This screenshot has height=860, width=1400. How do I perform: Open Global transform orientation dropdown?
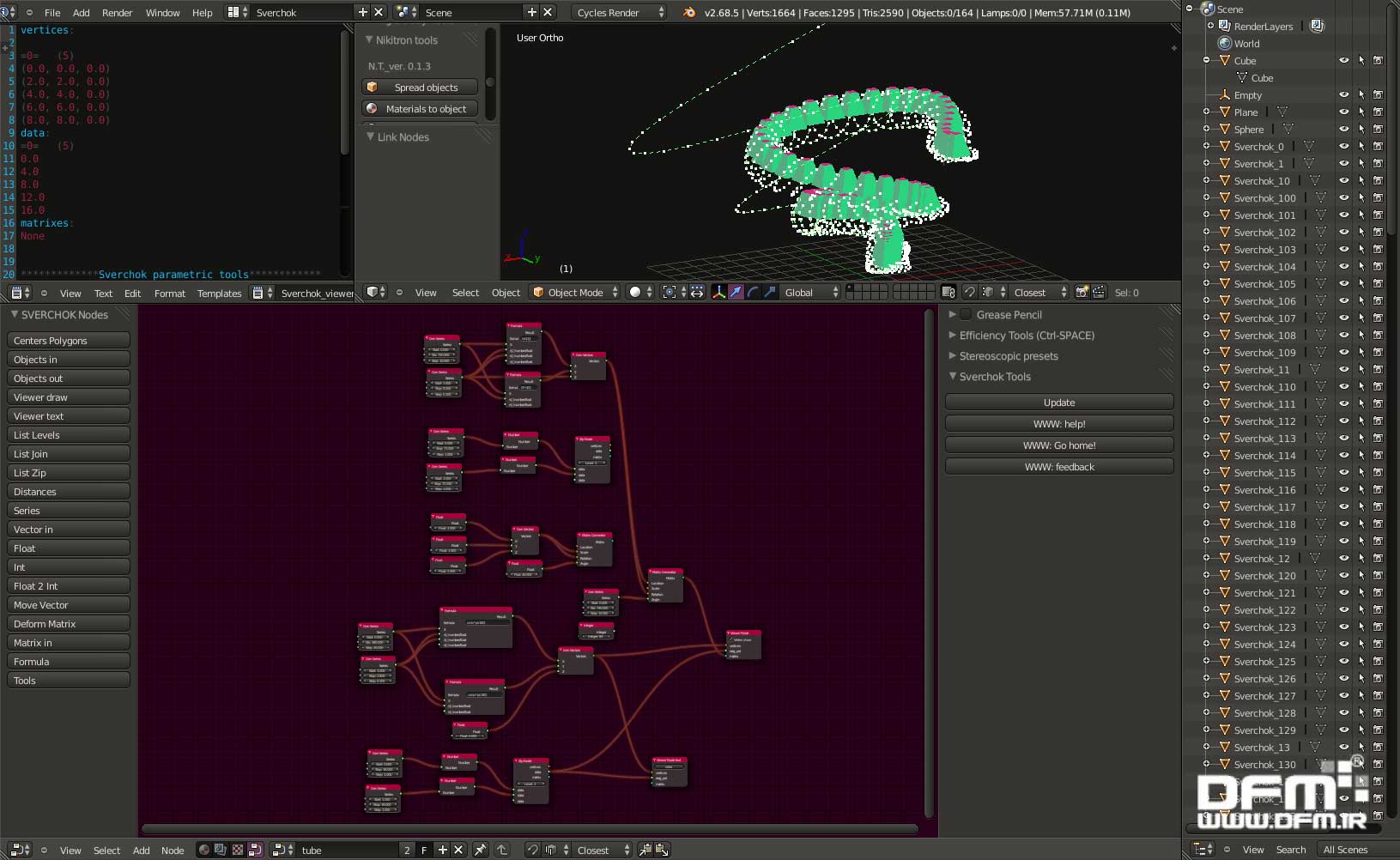[811, 292]
